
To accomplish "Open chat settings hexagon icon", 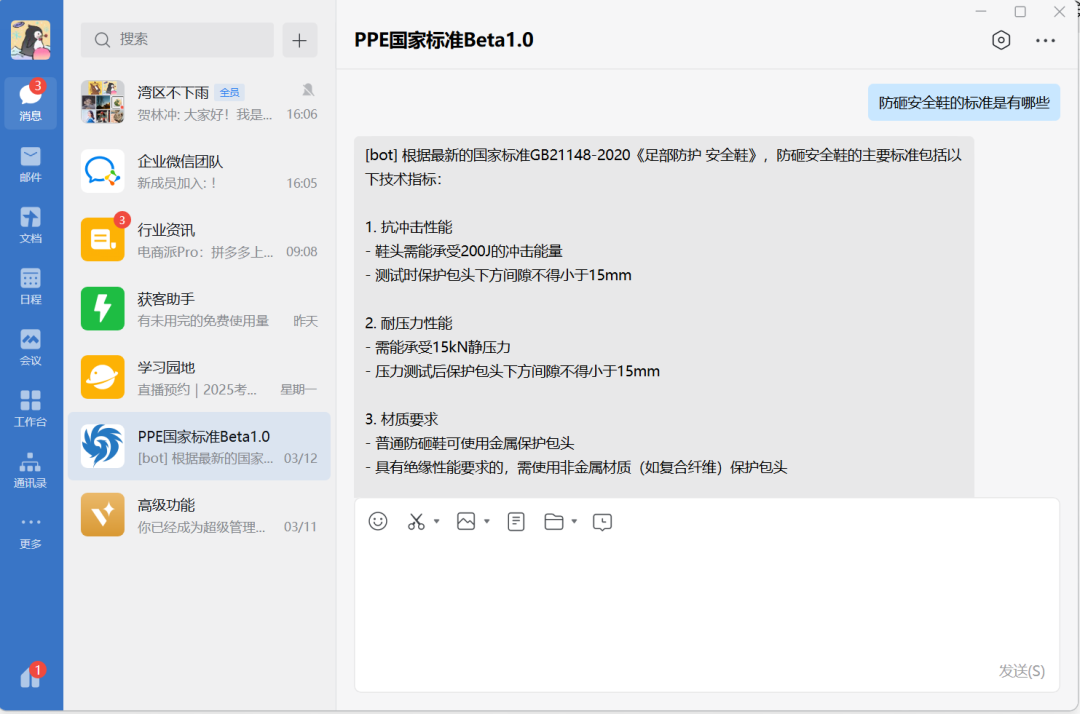I will [x=1001, y=41].
